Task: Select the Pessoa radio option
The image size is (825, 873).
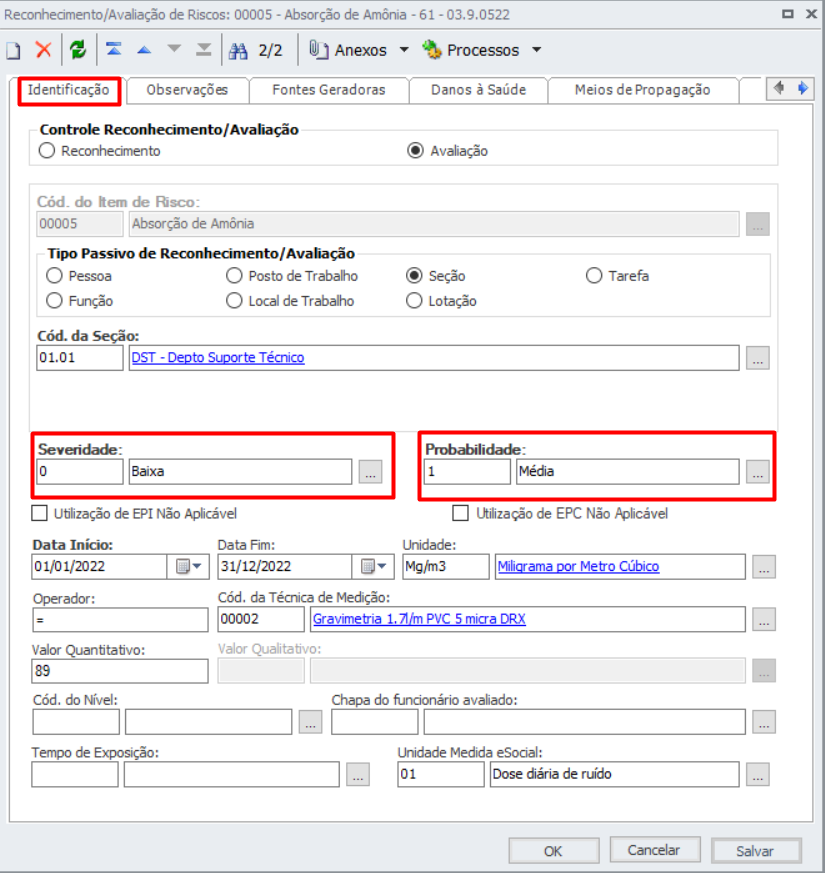Action: 55,276
